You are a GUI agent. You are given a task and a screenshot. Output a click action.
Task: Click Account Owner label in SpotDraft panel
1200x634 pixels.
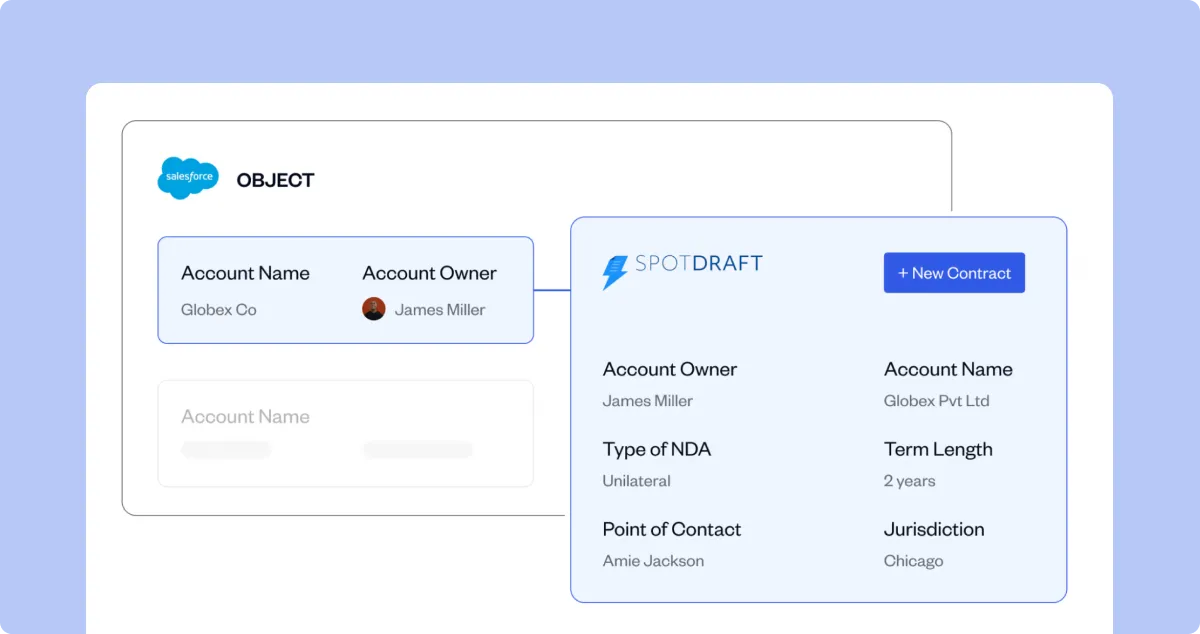670,369
